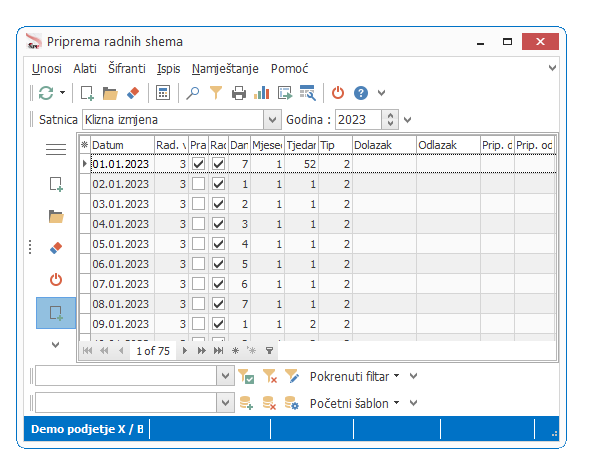Click the Tip column header
Image resolution: width=598 pixels, height=471 pixels.
click(335, 145)
